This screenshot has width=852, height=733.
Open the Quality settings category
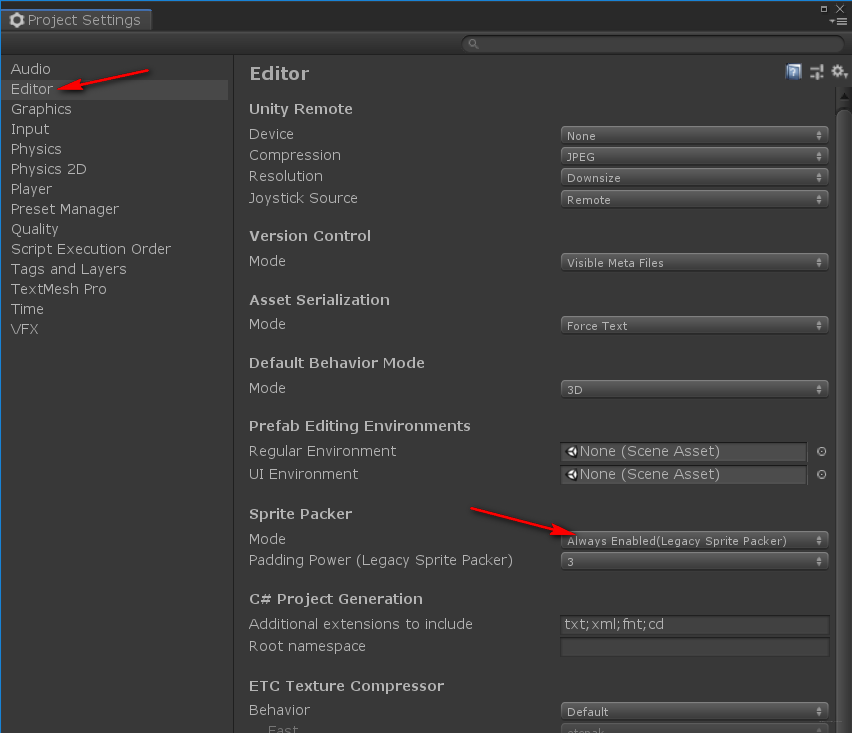(x=35, y=229)
